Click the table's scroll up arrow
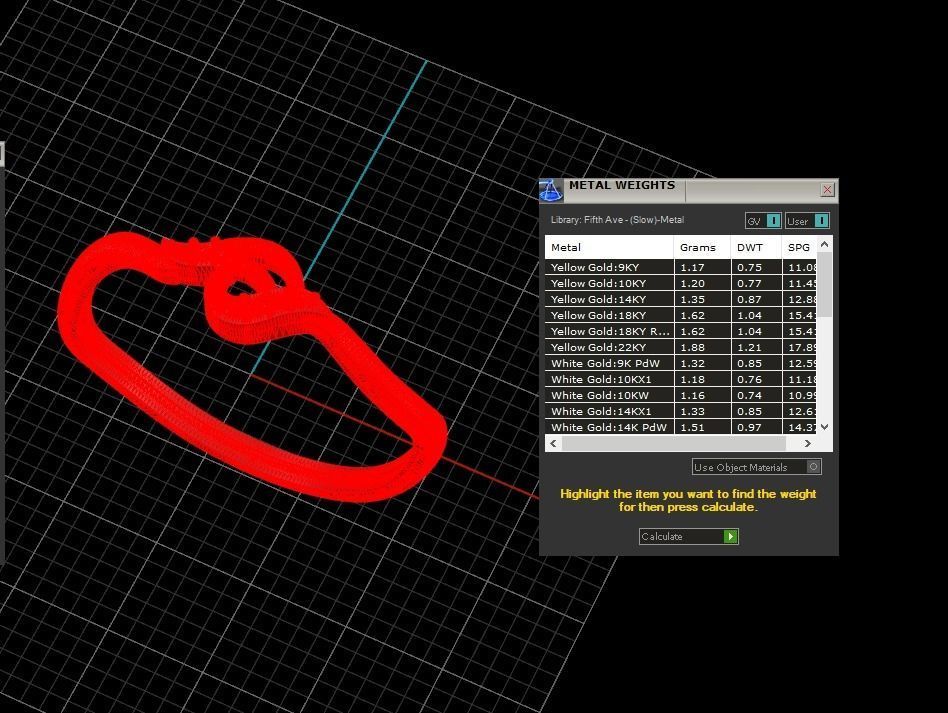Image resolution: width=948 pixels, height=713 pixels. (x=824, y=244)
